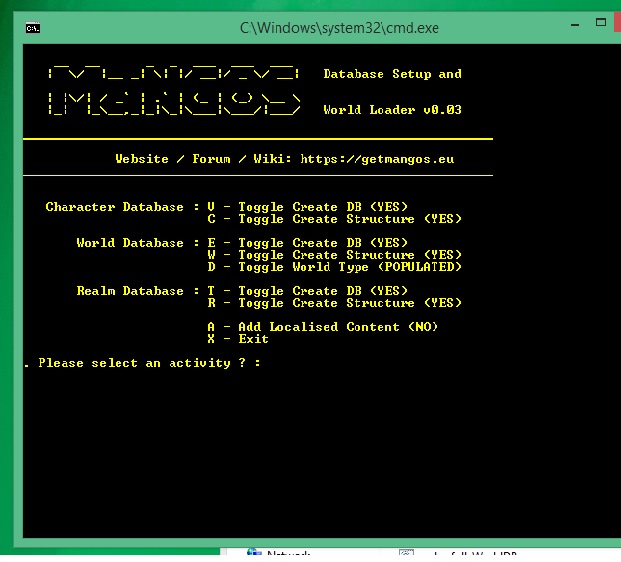Click the MaNGOS ASCII art logo
The height and width of the screenshot is (562, 621).
[174, 90]
